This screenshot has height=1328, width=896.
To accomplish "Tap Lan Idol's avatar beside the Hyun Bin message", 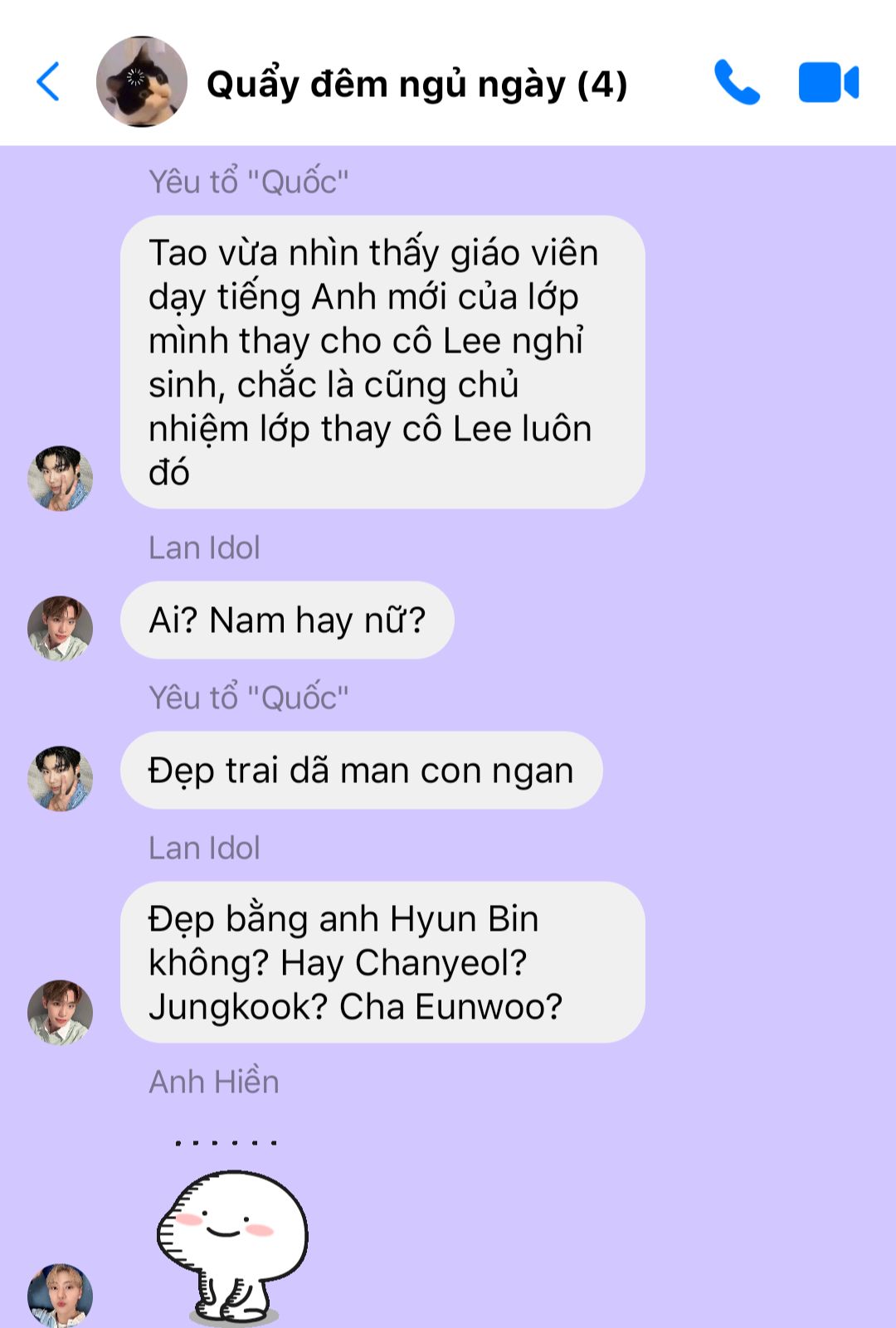I will (60, 1012).
